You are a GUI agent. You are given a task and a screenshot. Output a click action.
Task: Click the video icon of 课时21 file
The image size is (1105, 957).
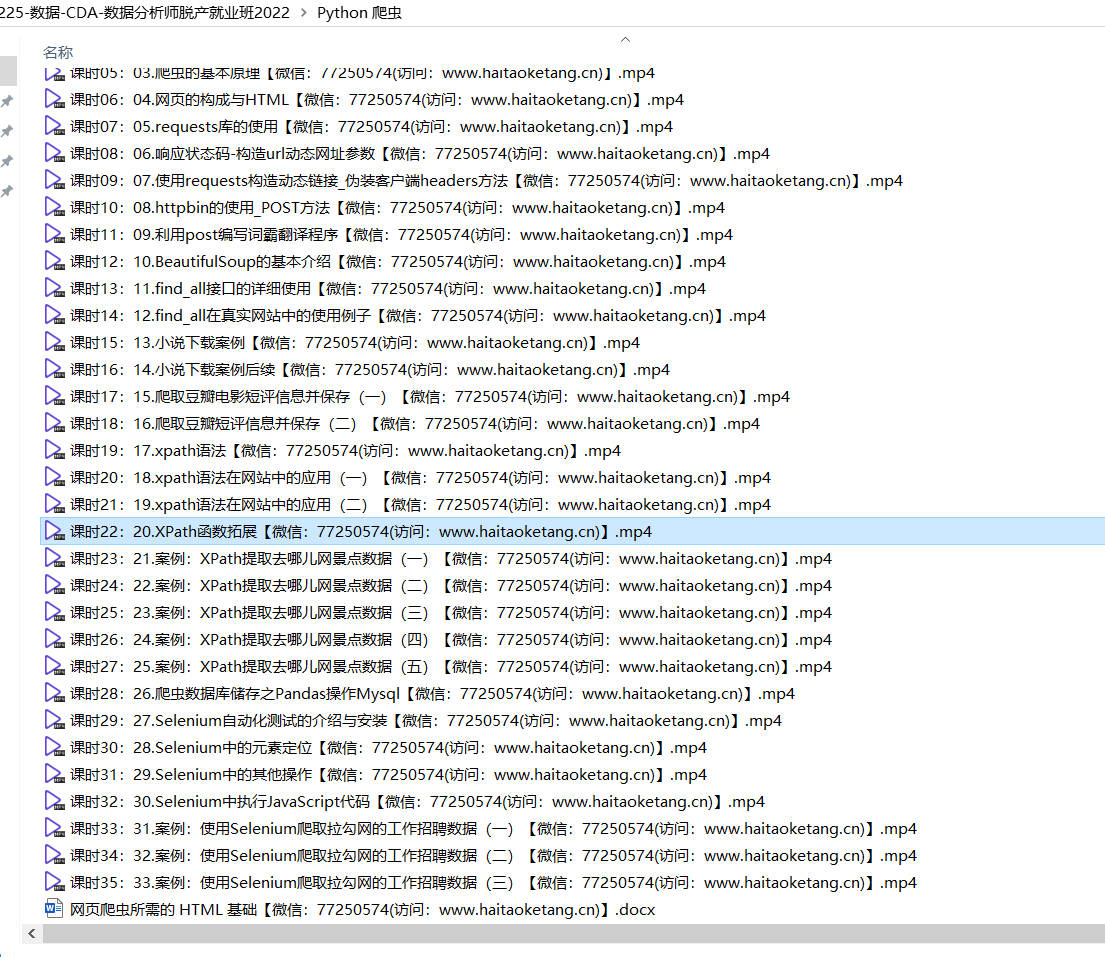(x=54, y=505)
